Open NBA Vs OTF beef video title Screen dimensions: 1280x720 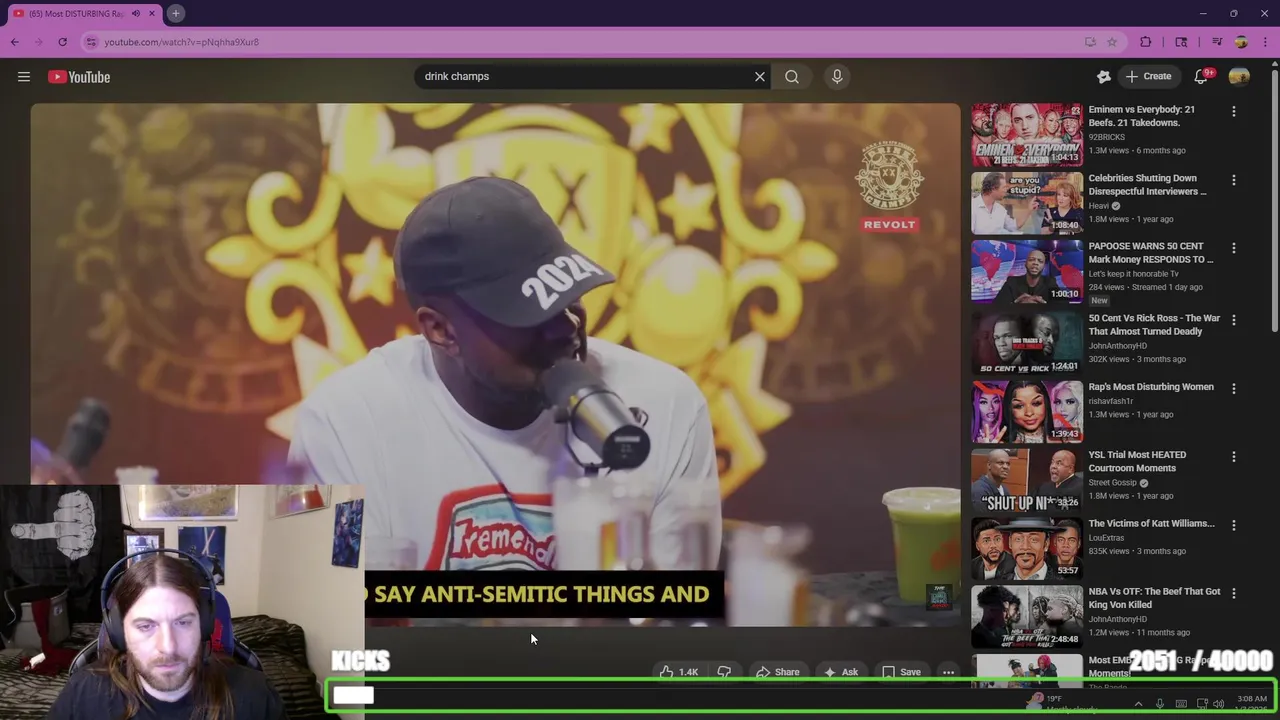(x=1154, y=598)
